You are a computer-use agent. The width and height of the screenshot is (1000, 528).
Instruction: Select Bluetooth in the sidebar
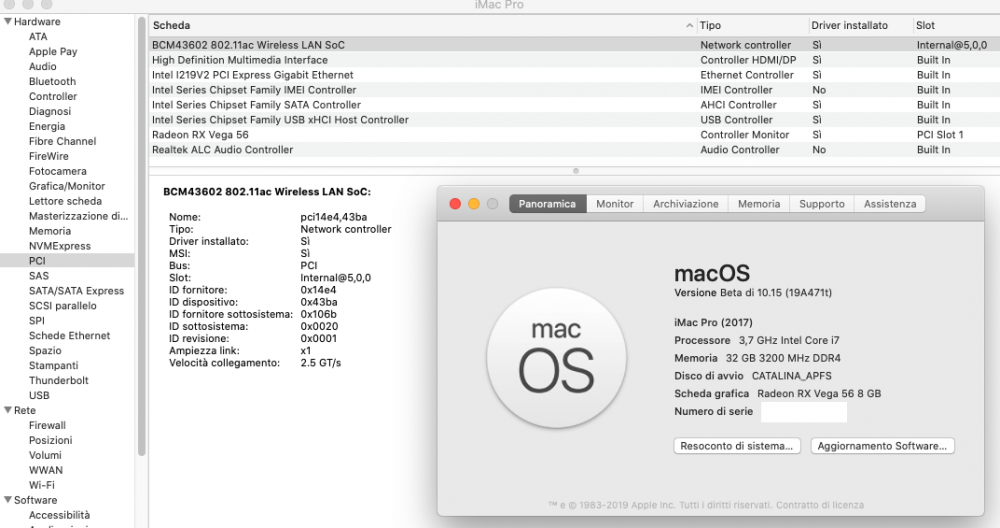coord(52,82)
